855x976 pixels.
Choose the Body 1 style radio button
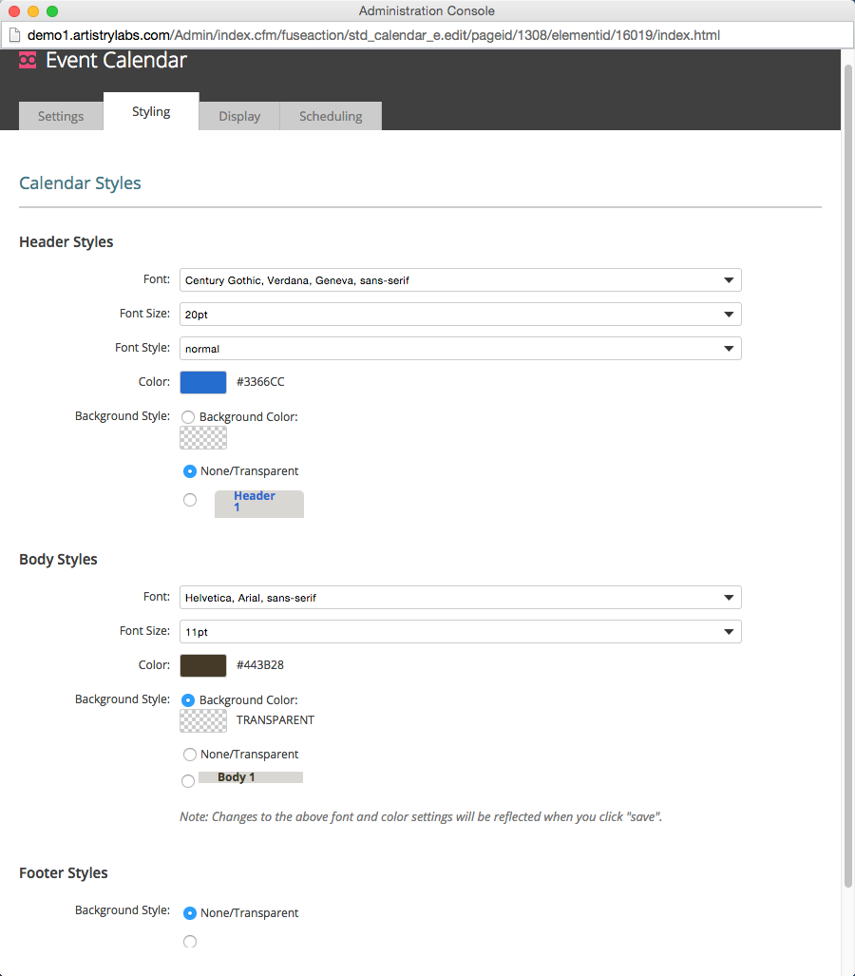[x=188, y=781]
